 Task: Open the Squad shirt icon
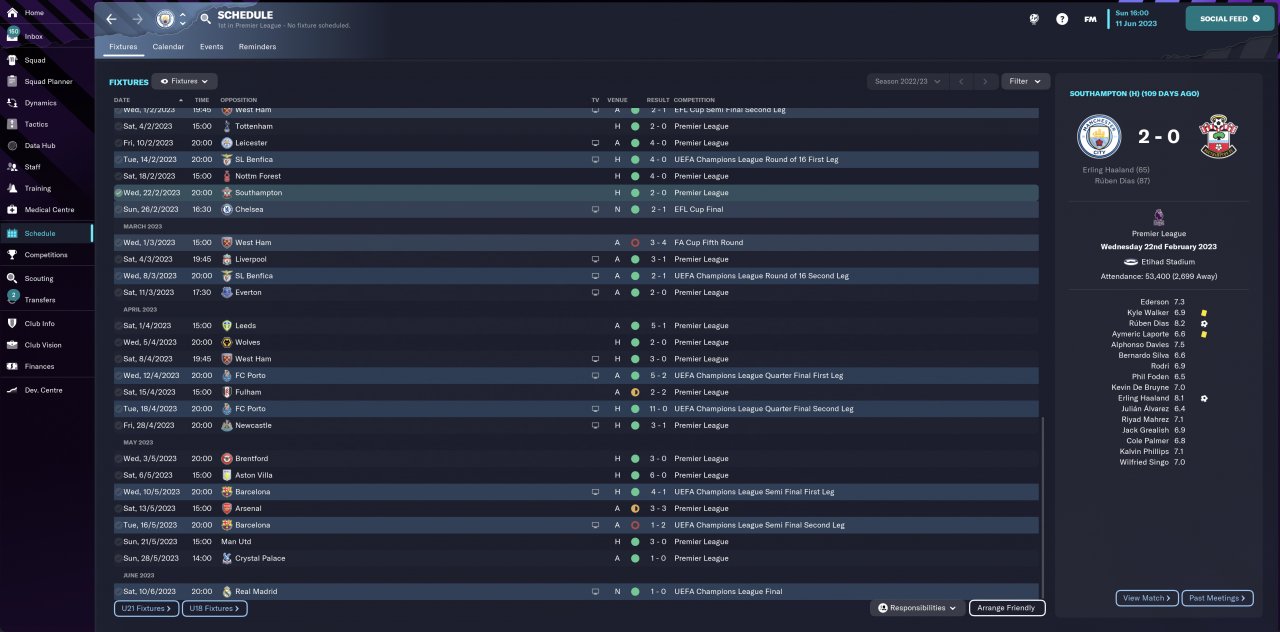point(13,60)
